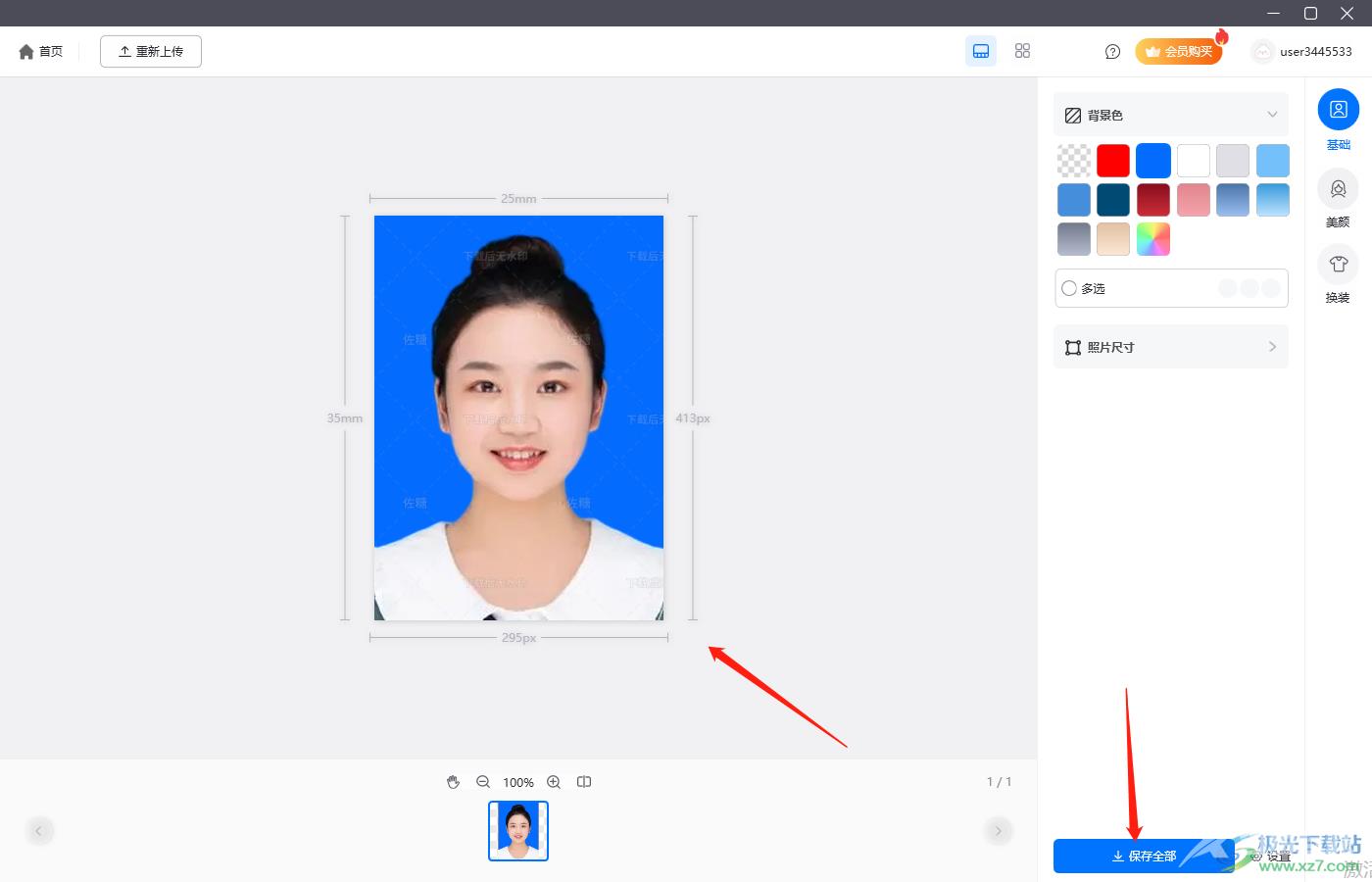Screen dimensions: 1372x882
Task: Open the 美颜 beauty tab
Action: tap(1339, 199)
